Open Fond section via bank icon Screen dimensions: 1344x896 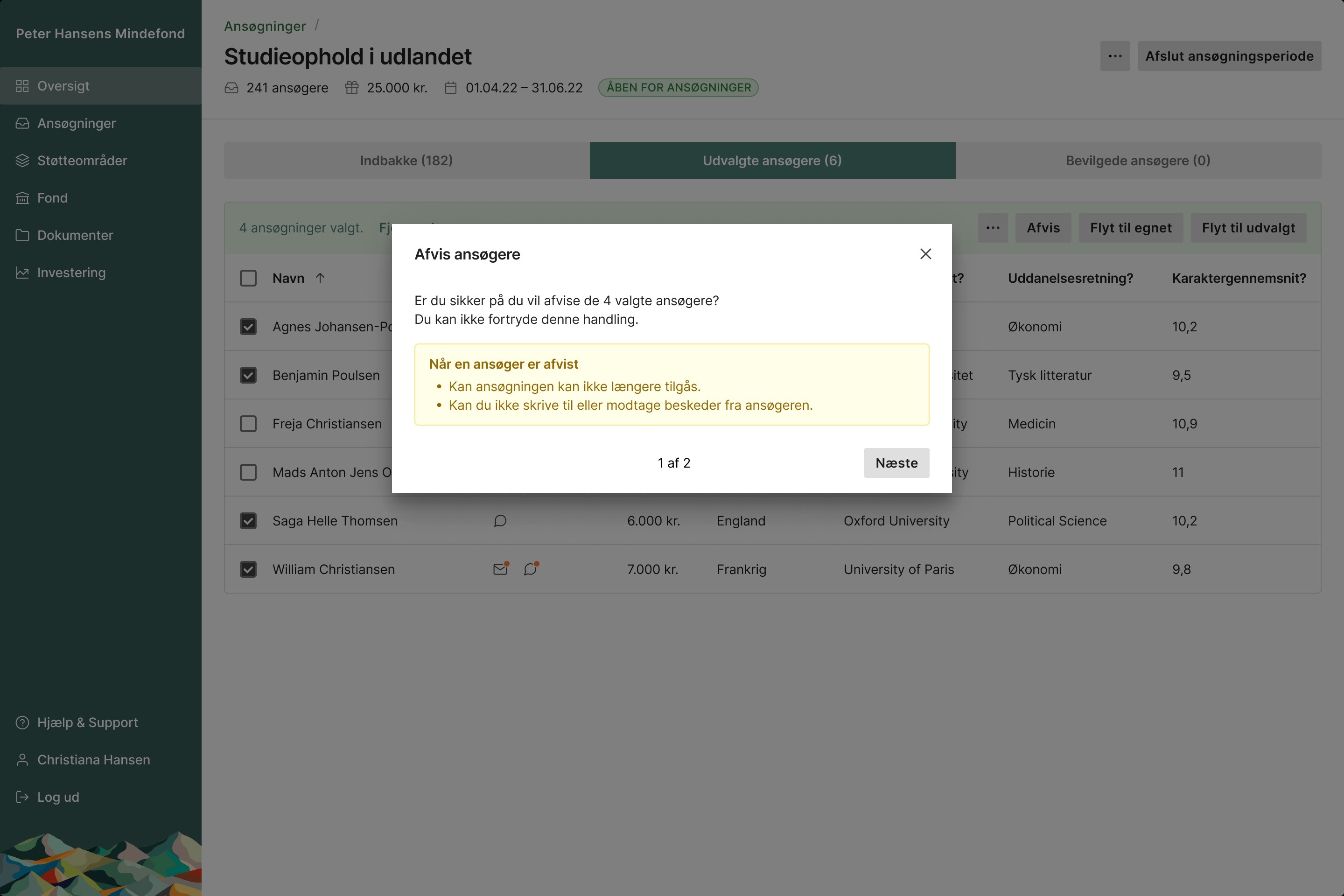click(x=22, y=198)
